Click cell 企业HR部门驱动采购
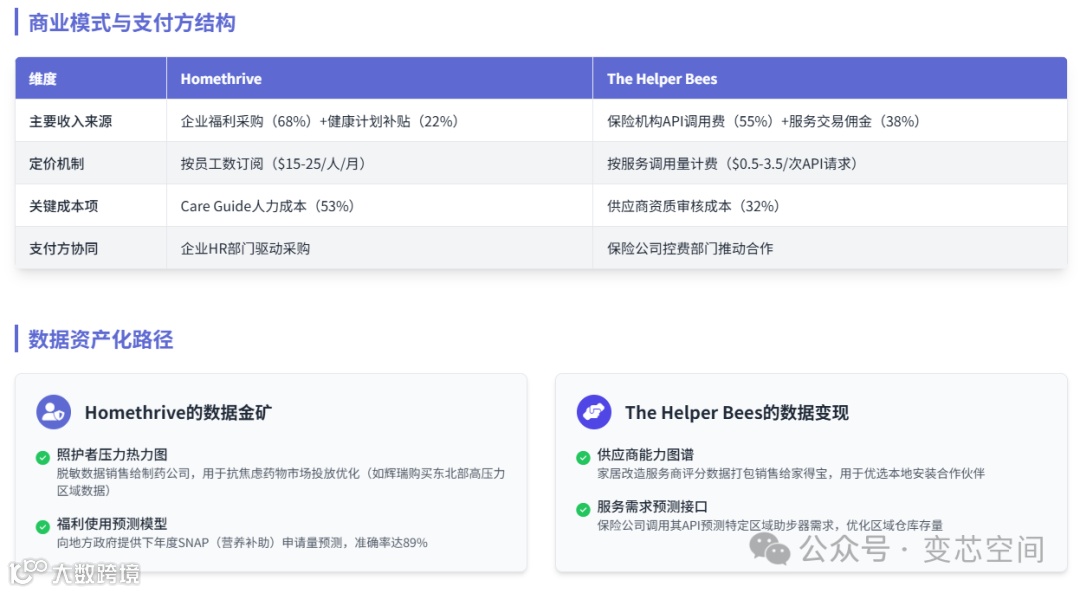The height and width of the screenshot is (593, 1080). [380, 249]
